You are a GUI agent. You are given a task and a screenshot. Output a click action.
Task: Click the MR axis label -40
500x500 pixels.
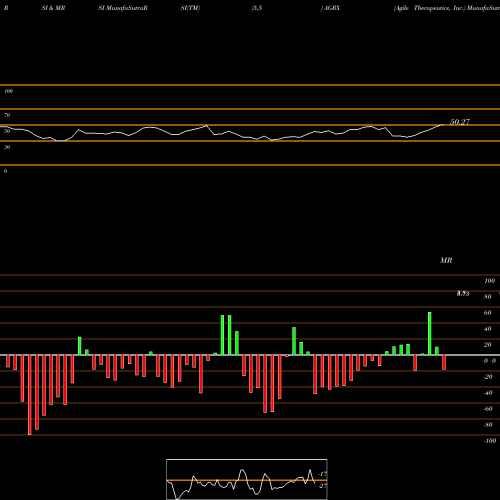pos(488,393)
